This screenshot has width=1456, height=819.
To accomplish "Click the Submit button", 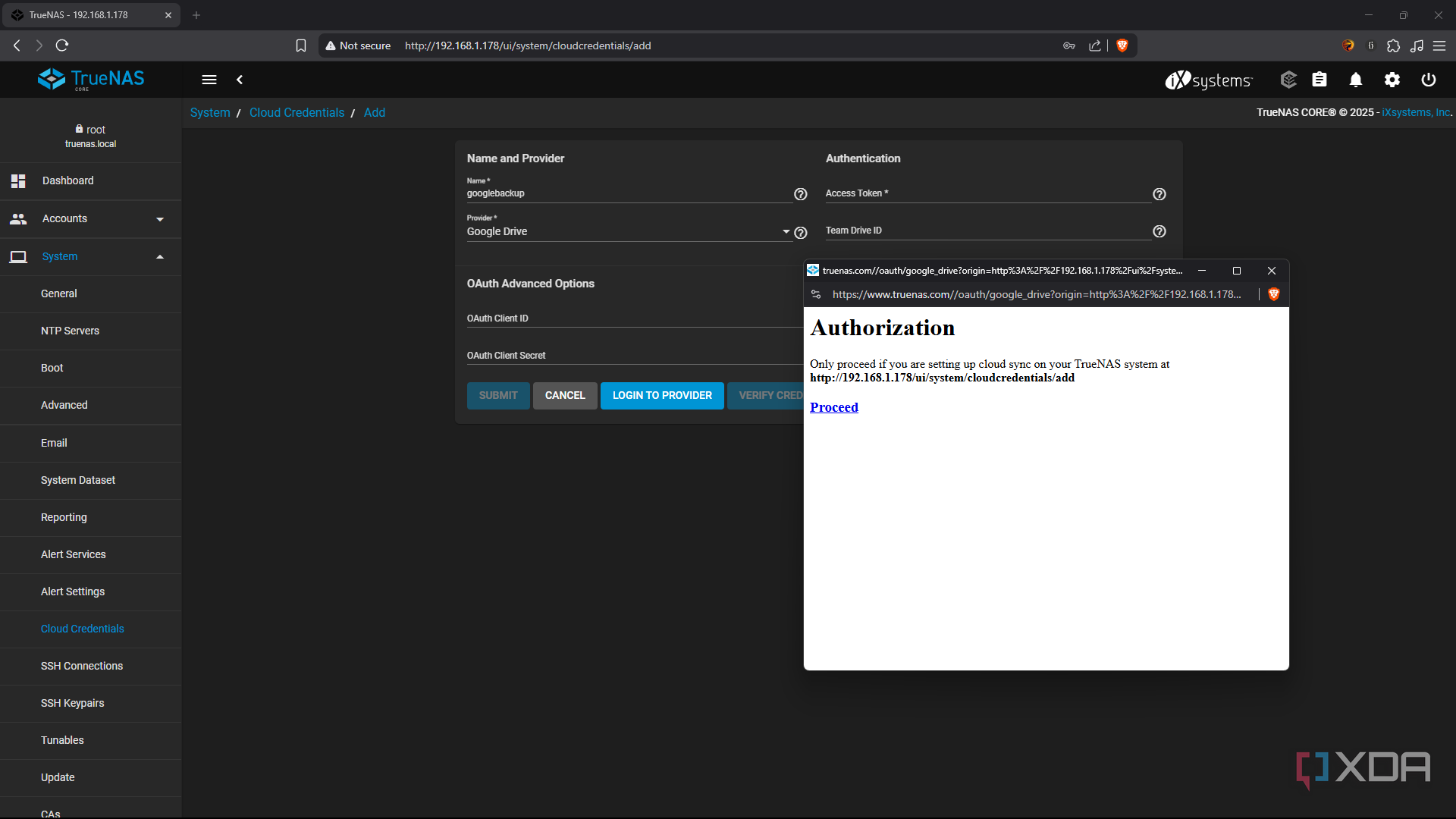I will pyautogui.click(x=498, y=395).
